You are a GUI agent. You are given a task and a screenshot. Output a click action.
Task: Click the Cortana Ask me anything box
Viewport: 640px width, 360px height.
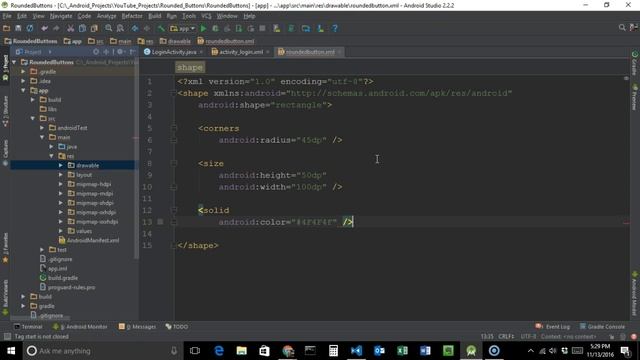102,351
